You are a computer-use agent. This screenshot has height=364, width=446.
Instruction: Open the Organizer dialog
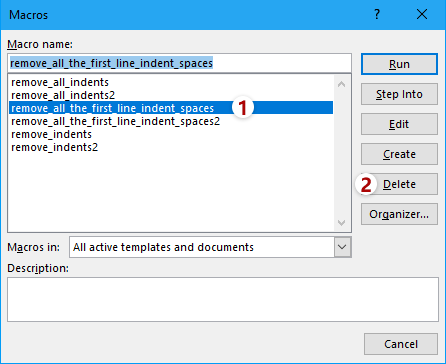399,214
